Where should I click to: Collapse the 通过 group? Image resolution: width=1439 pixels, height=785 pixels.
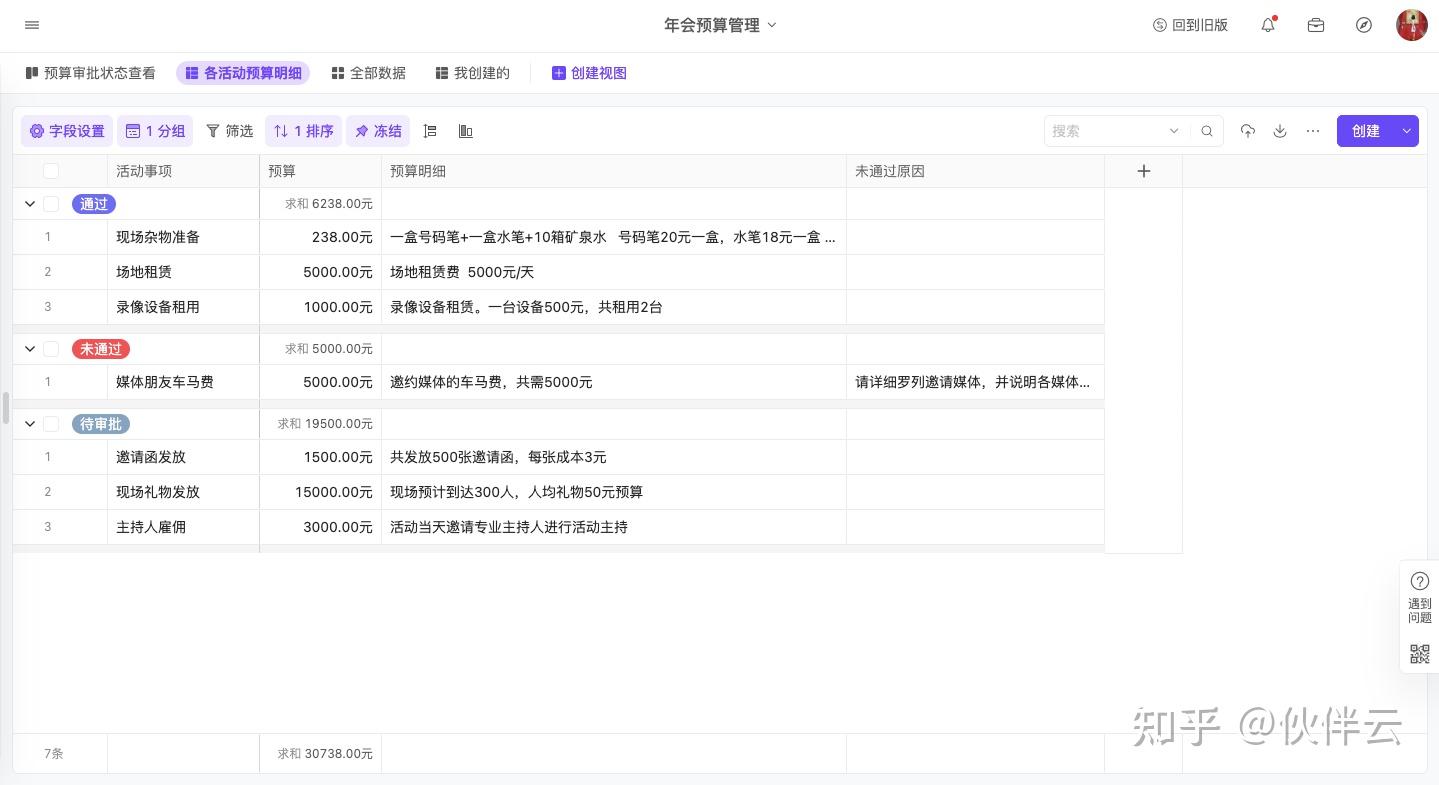point(30,204)
